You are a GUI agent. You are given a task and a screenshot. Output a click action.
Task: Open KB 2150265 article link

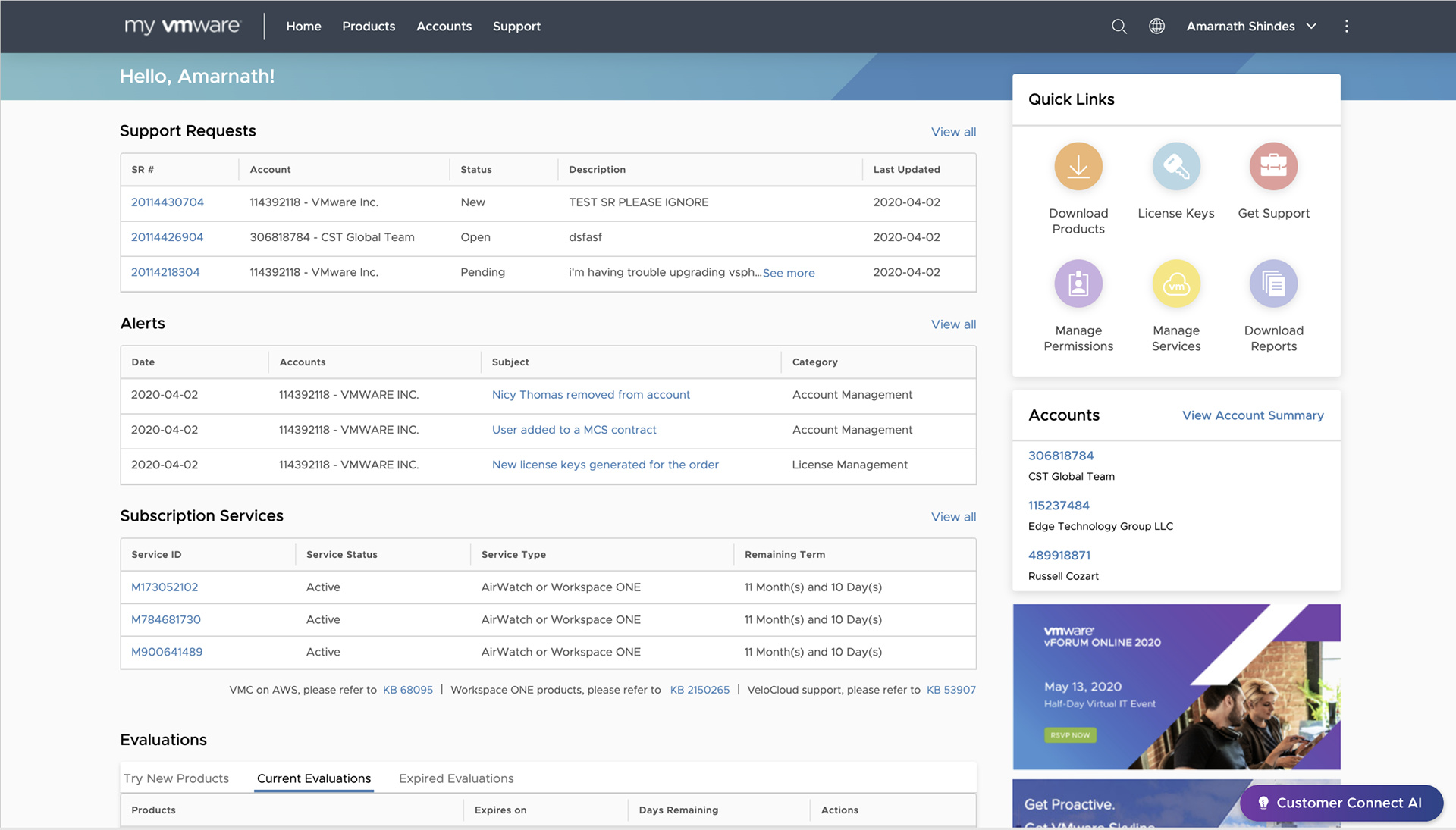pyautogui.click(x=700, y=690)
